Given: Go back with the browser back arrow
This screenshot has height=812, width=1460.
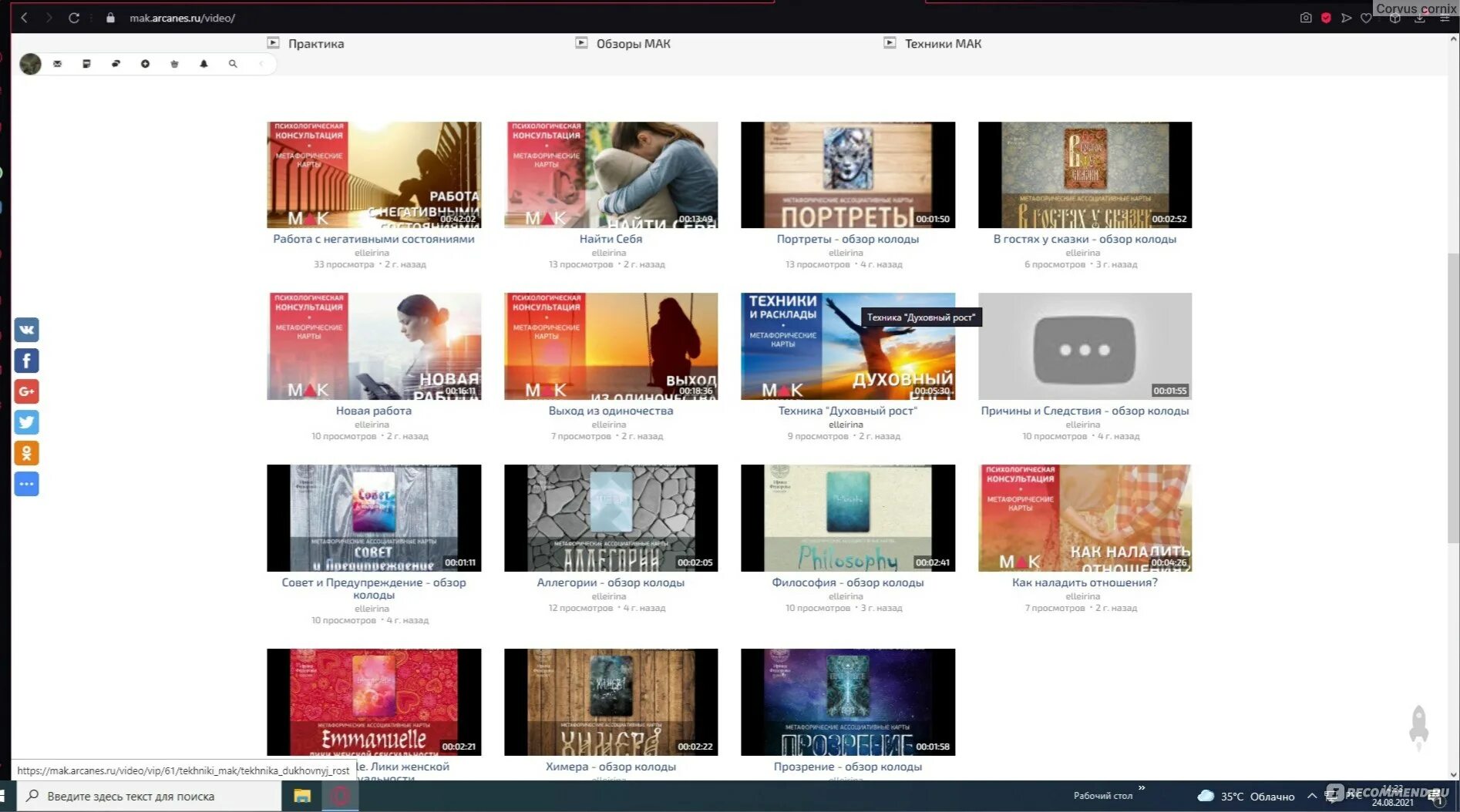Looking at the screenshot, I should 25,18.
